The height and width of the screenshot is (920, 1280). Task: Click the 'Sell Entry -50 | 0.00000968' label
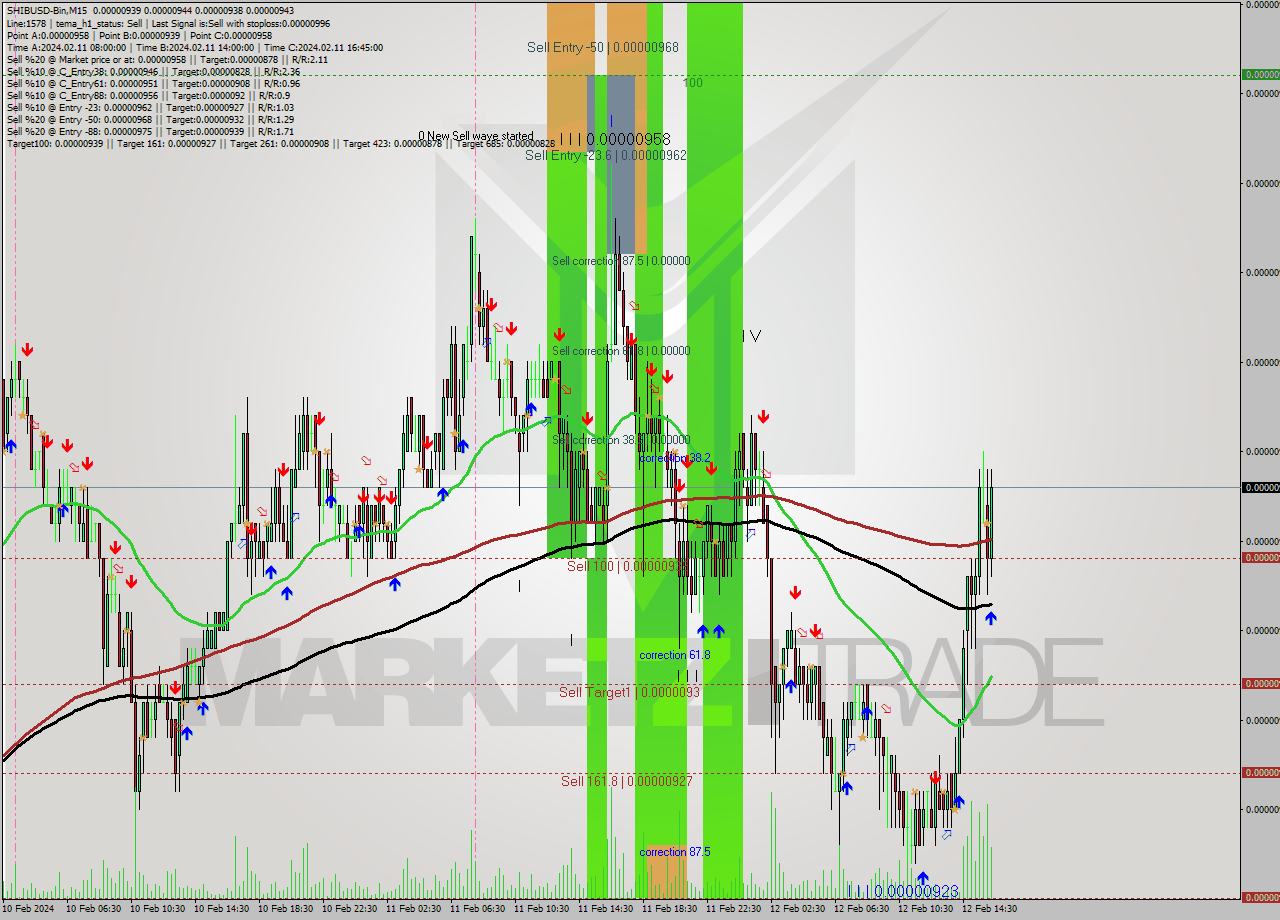[x=603, y=47]
